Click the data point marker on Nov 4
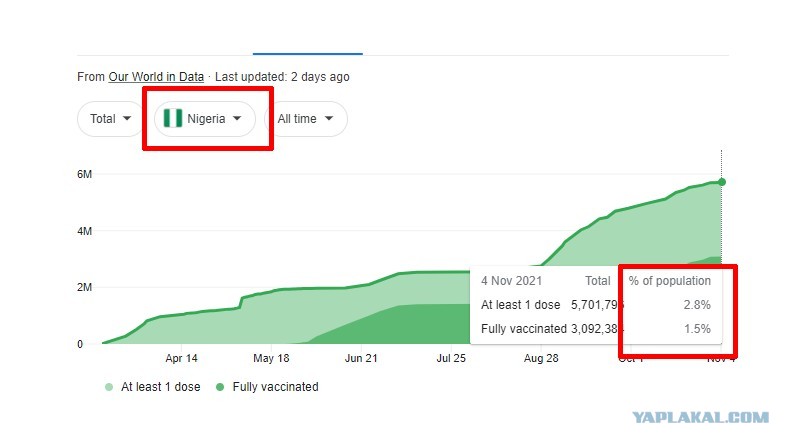This screenshot has height=447, width=795. pos(721,182)
